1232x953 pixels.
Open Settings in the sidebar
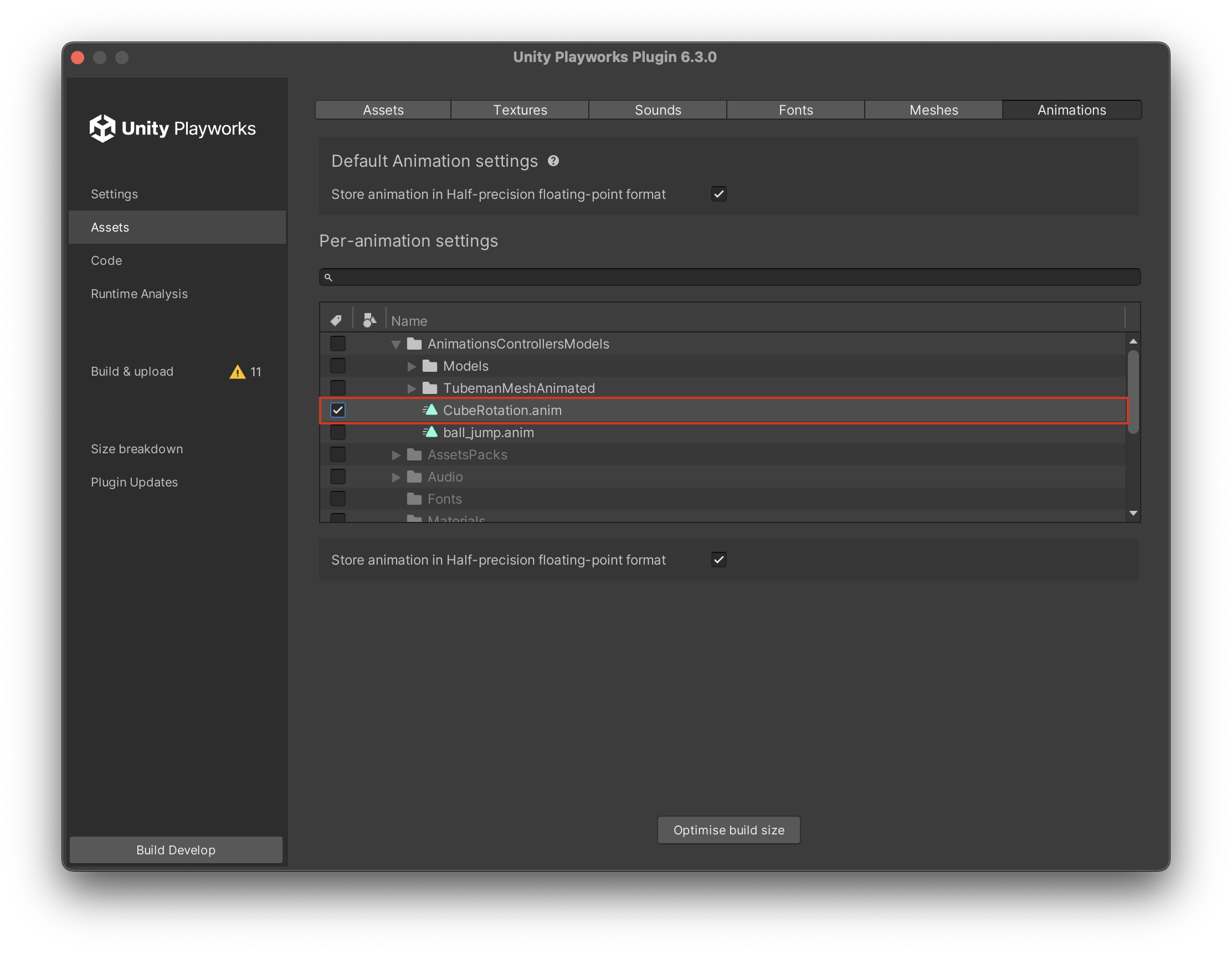point(177,194)
